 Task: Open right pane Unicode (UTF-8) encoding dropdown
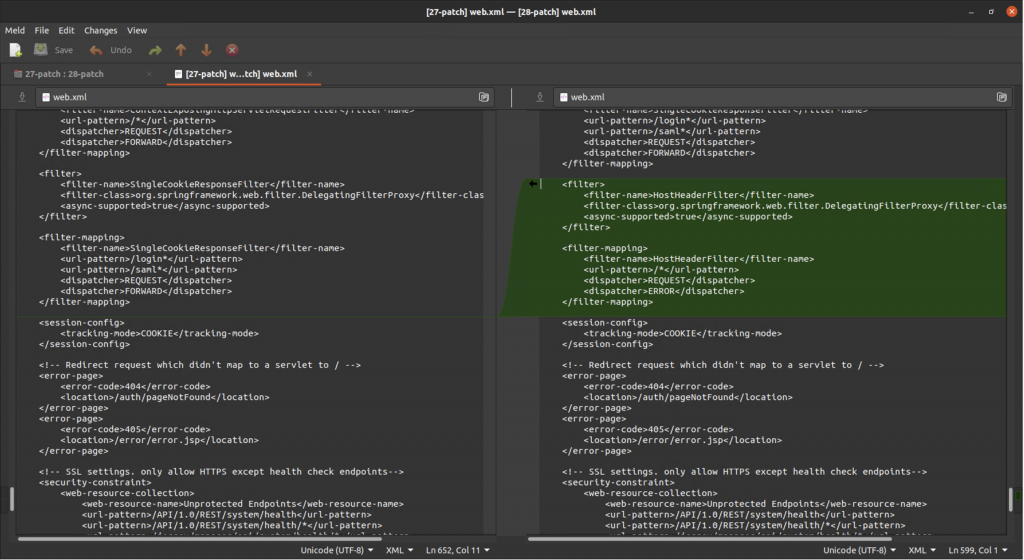[860, 550]
